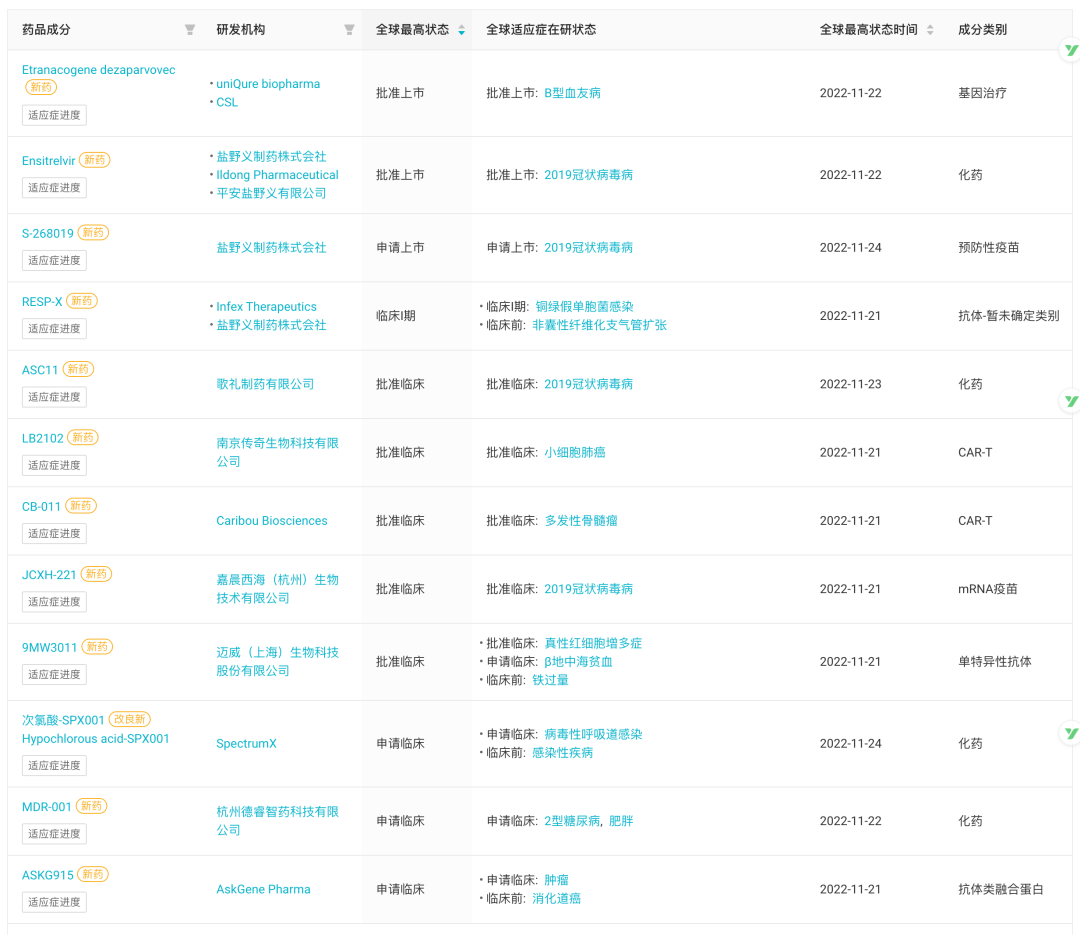Click the filter icon in 药品成分 header
The image size is (1080, 935).
coord(190,30)
